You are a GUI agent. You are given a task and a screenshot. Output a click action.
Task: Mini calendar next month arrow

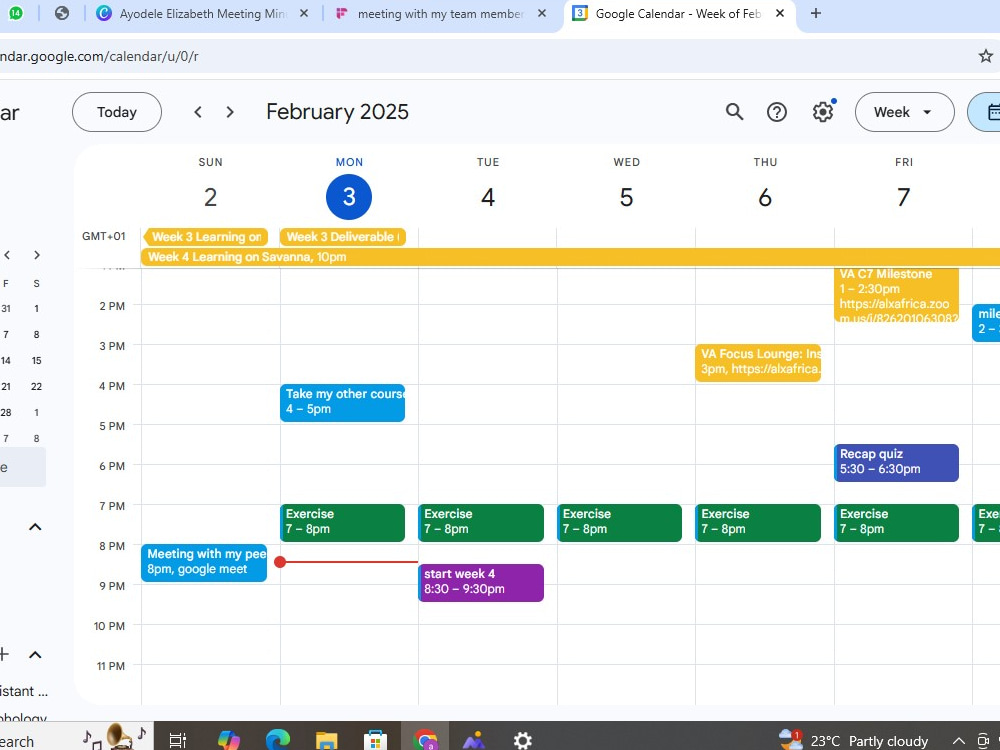pos(36,255)
